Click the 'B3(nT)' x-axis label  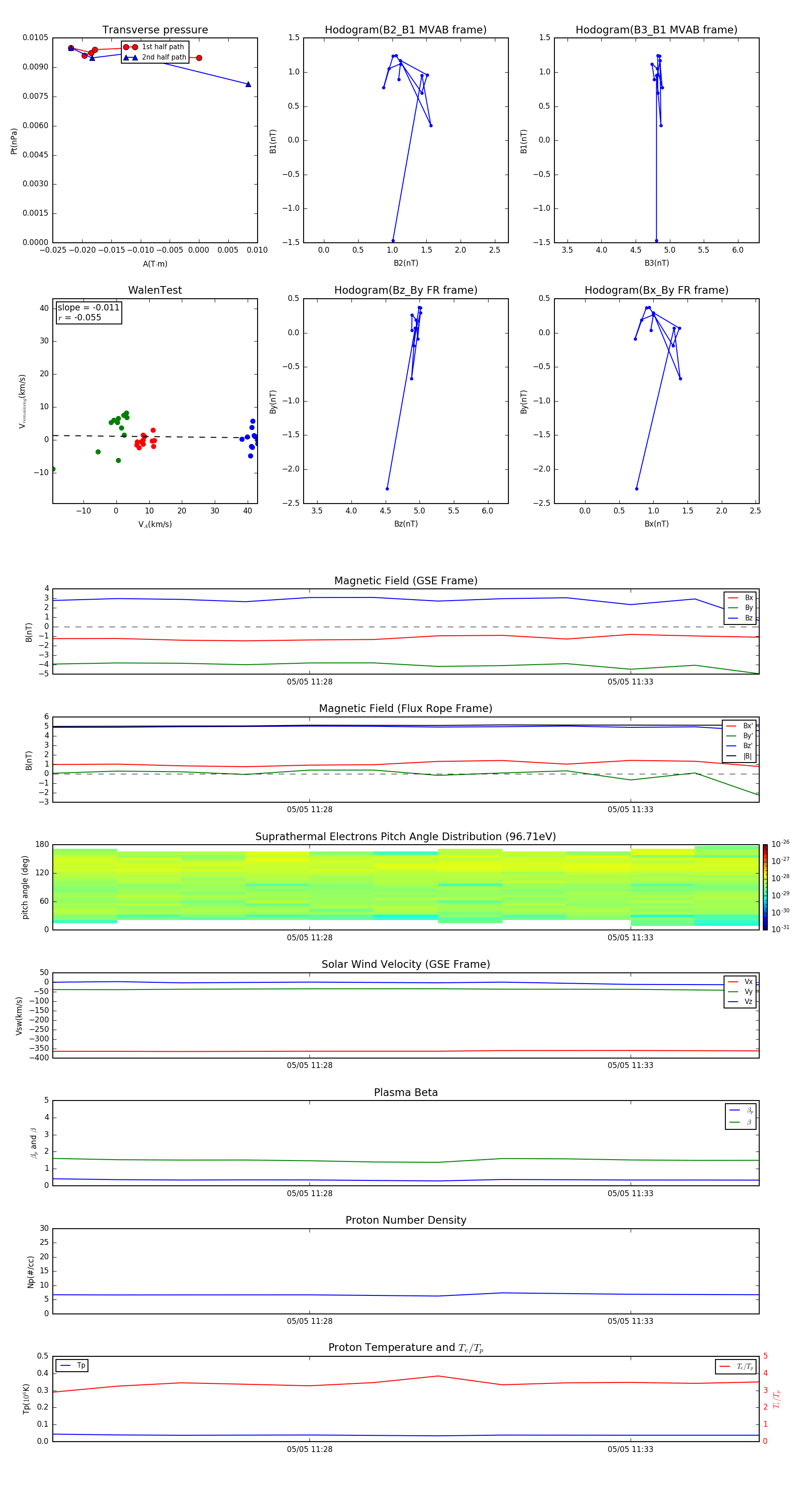(x=656, y=263)
